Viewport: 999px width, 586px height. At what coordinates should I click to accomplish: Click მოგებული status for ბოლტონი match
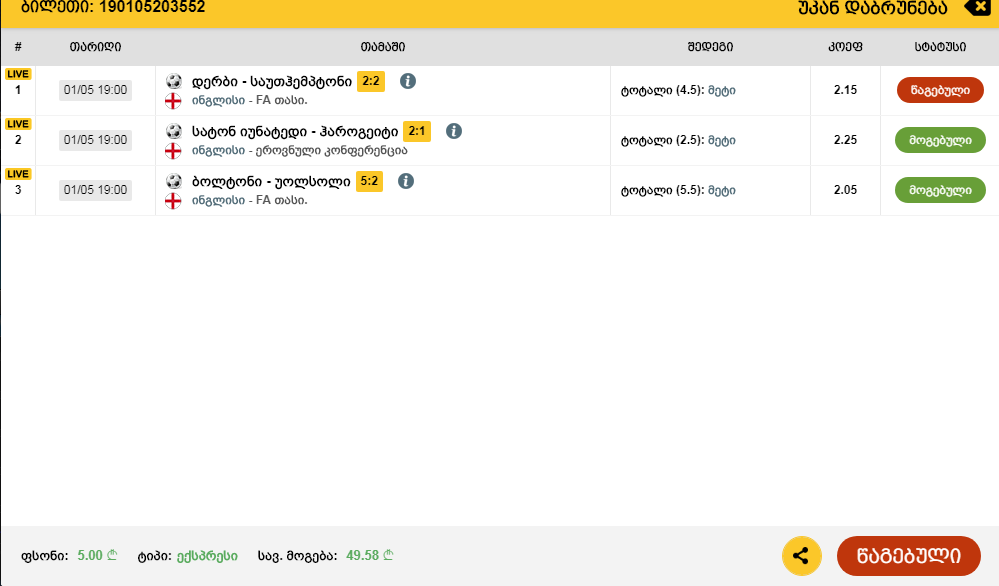[x=940, y=190]
